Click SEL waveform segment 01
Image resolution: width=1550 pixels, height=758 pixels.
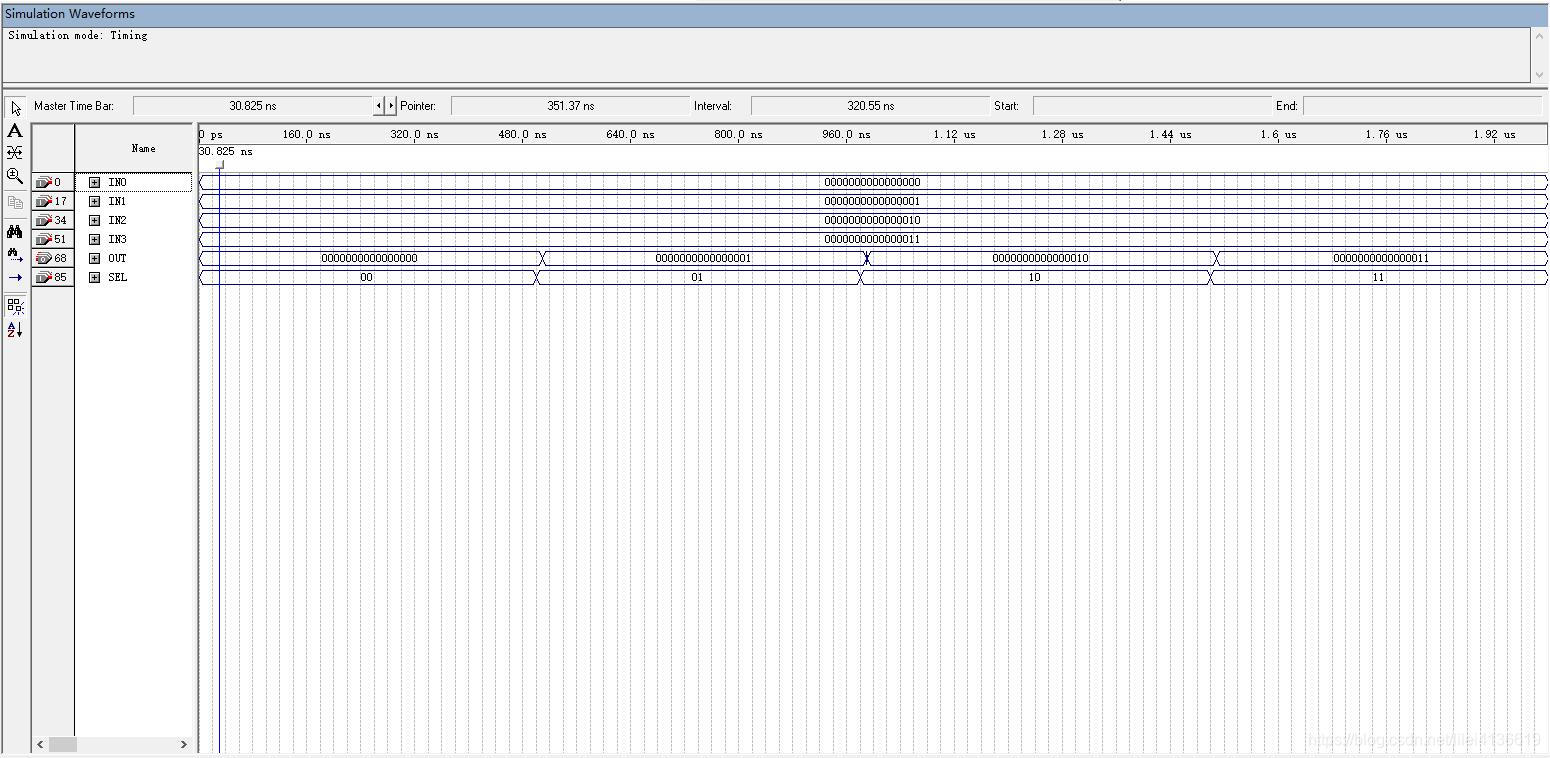pyautogui.click(x=697, y=277)
